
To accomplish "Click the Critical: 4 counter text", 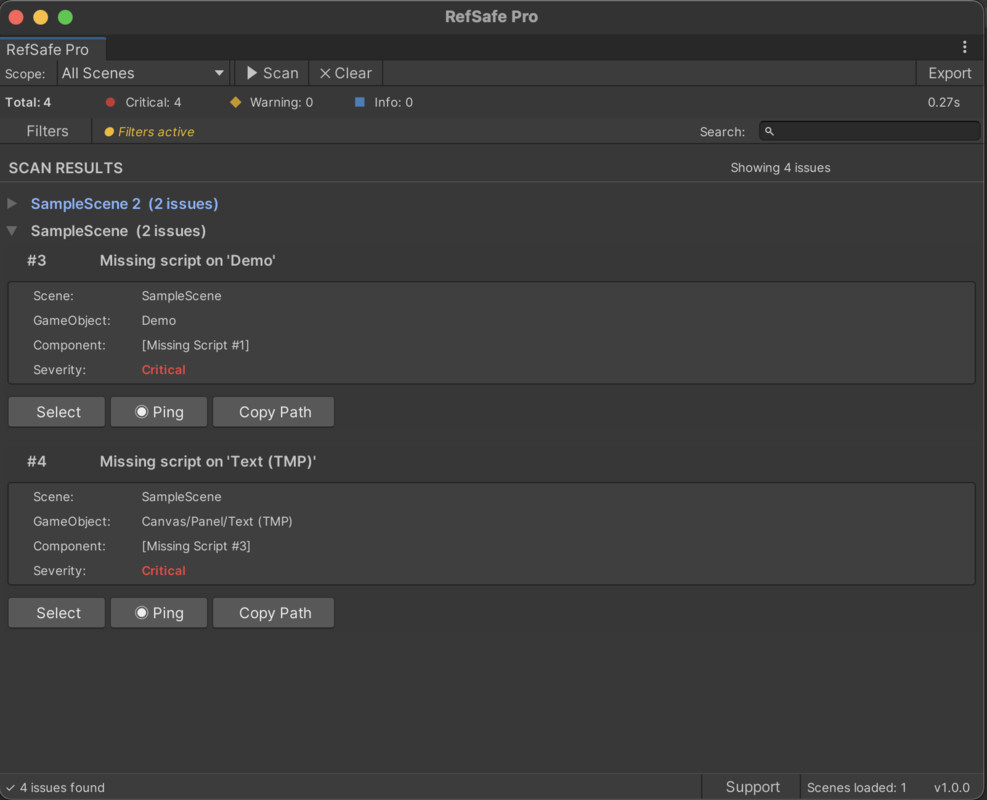I will [x=153, y=102].
